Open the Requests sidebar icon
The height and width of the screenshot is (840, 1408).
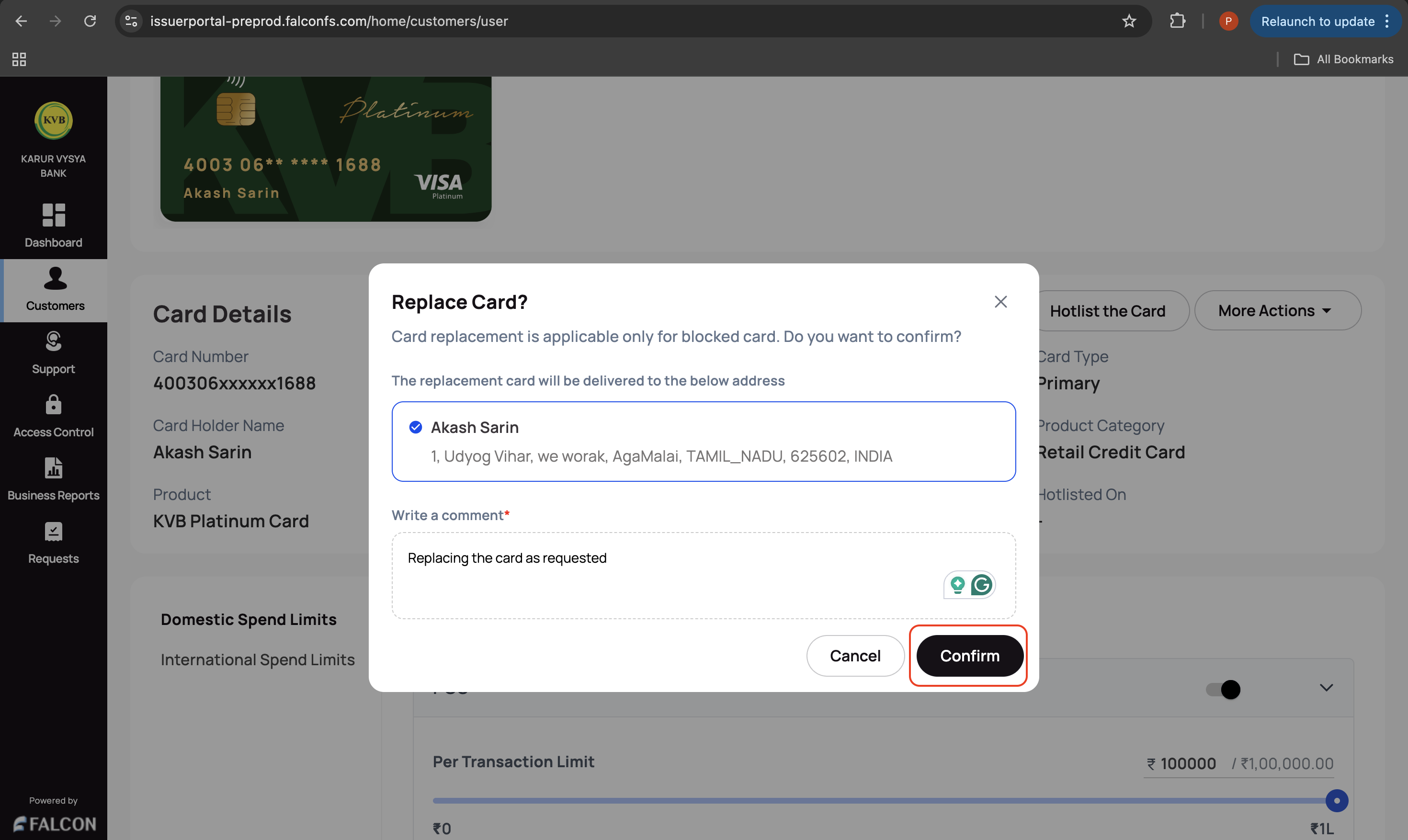point(53,532)
